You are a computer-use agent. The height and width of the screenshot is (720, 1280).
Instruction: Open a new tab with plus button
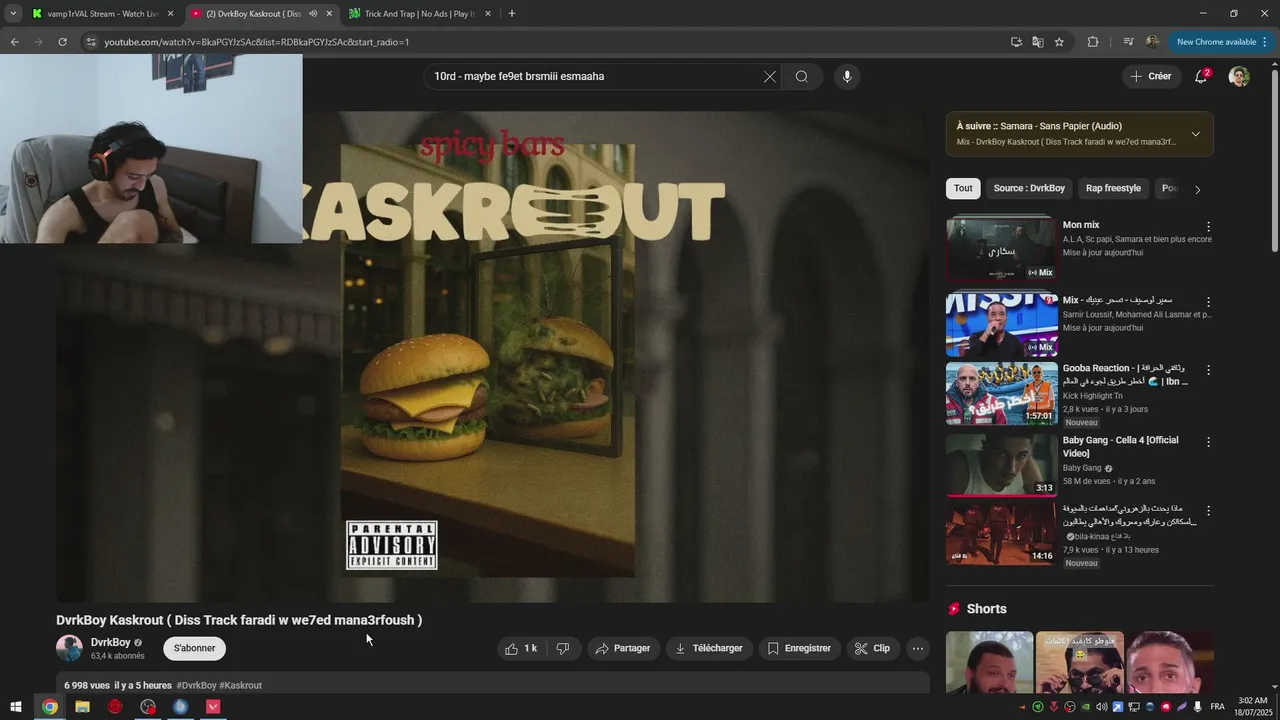pyautogui.click(x=512, y=14)
